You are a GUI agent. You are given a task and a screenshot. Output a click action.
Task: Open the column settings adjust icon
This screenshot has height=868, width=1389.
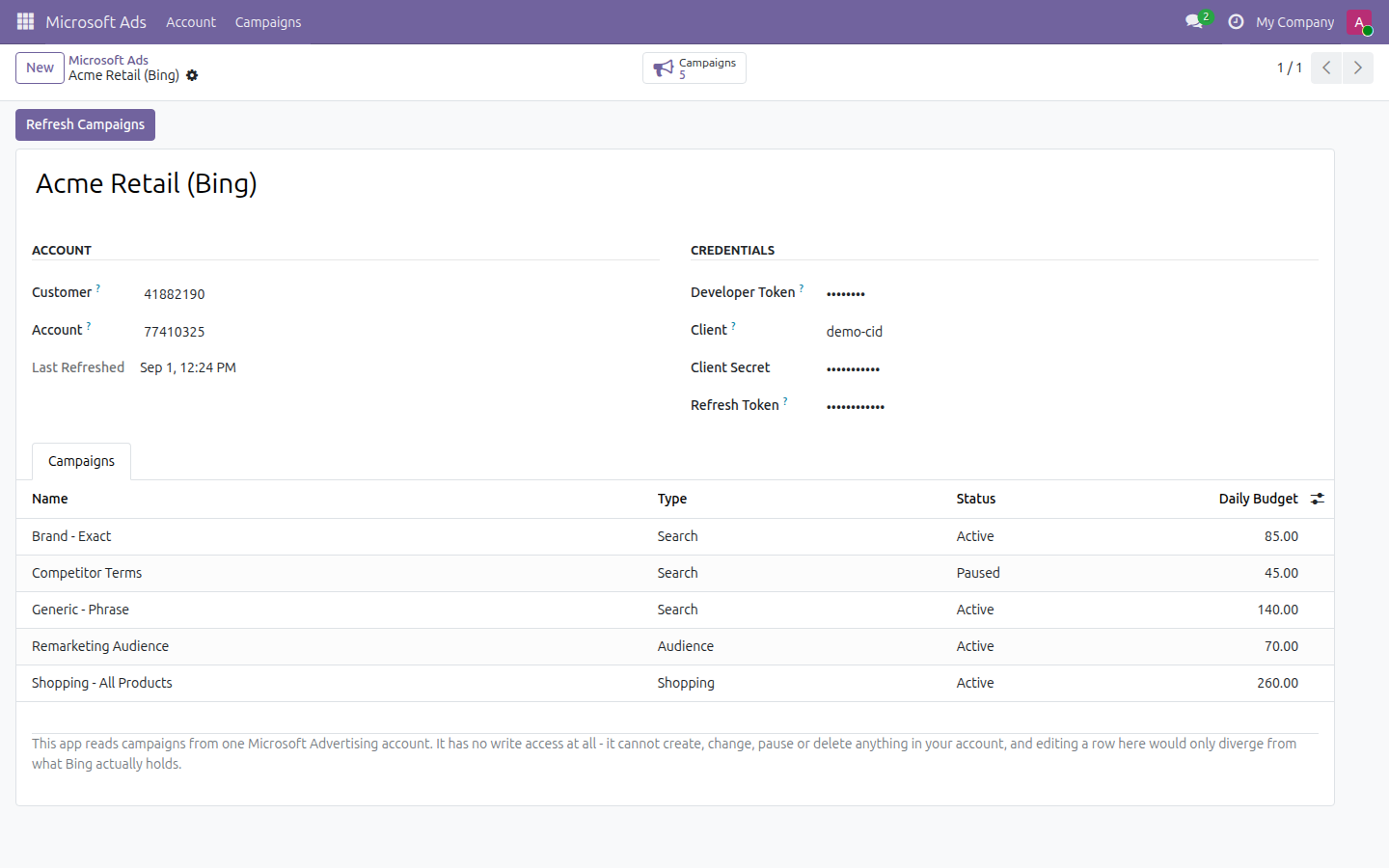point(1318,499)
